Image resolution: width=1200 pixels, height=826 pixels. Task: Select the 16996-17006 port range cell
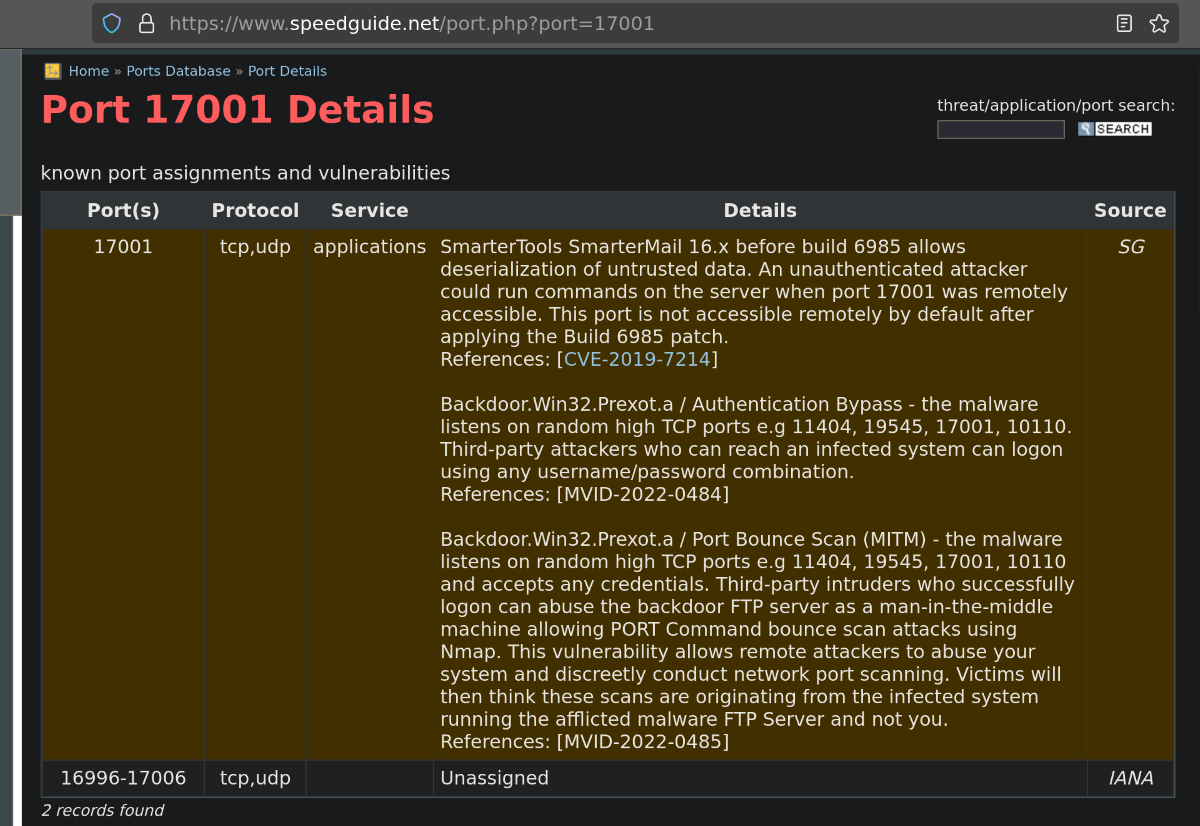(x=123, y=778)
